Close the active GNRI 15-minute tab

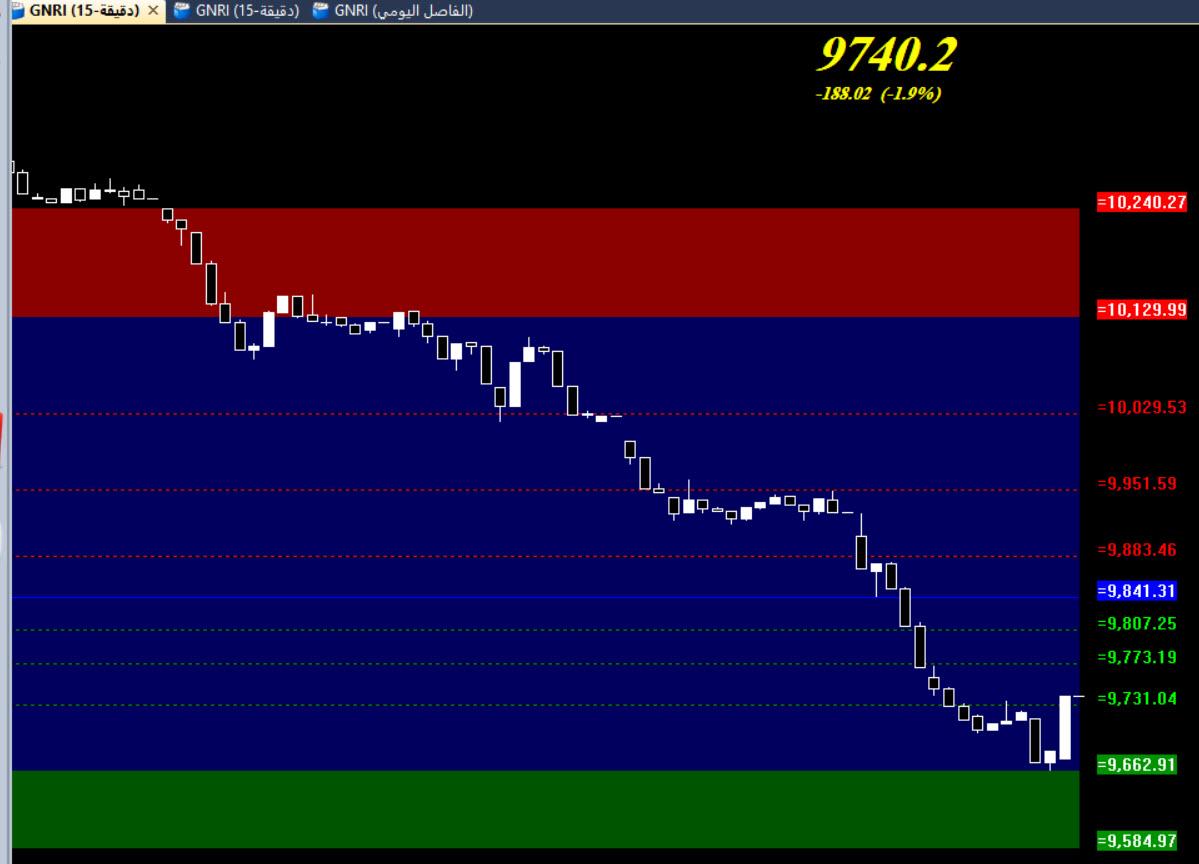click(153, 11)
